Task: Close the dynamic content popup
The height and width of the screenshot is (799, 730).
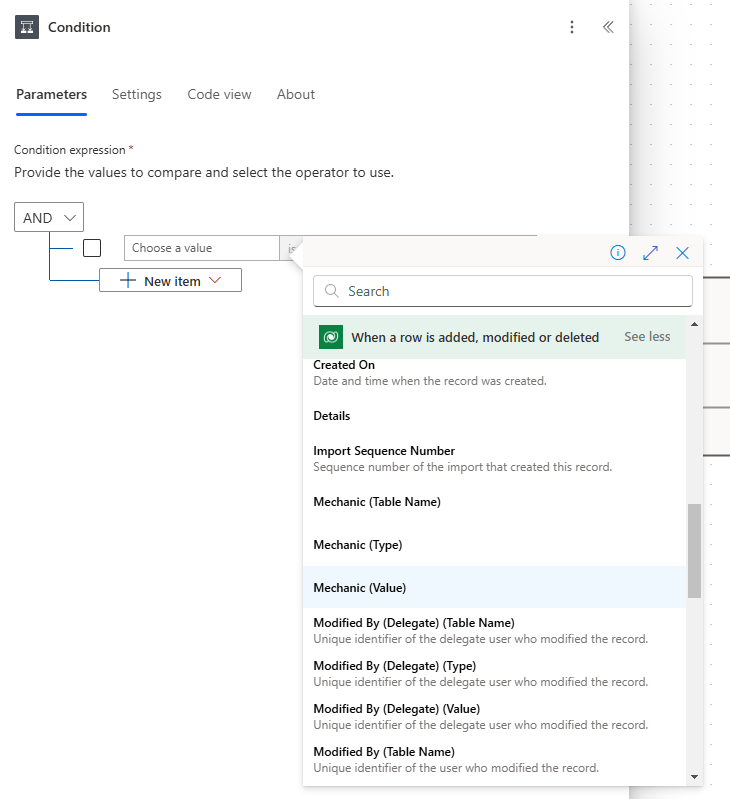Action: [x=682, y=253]
